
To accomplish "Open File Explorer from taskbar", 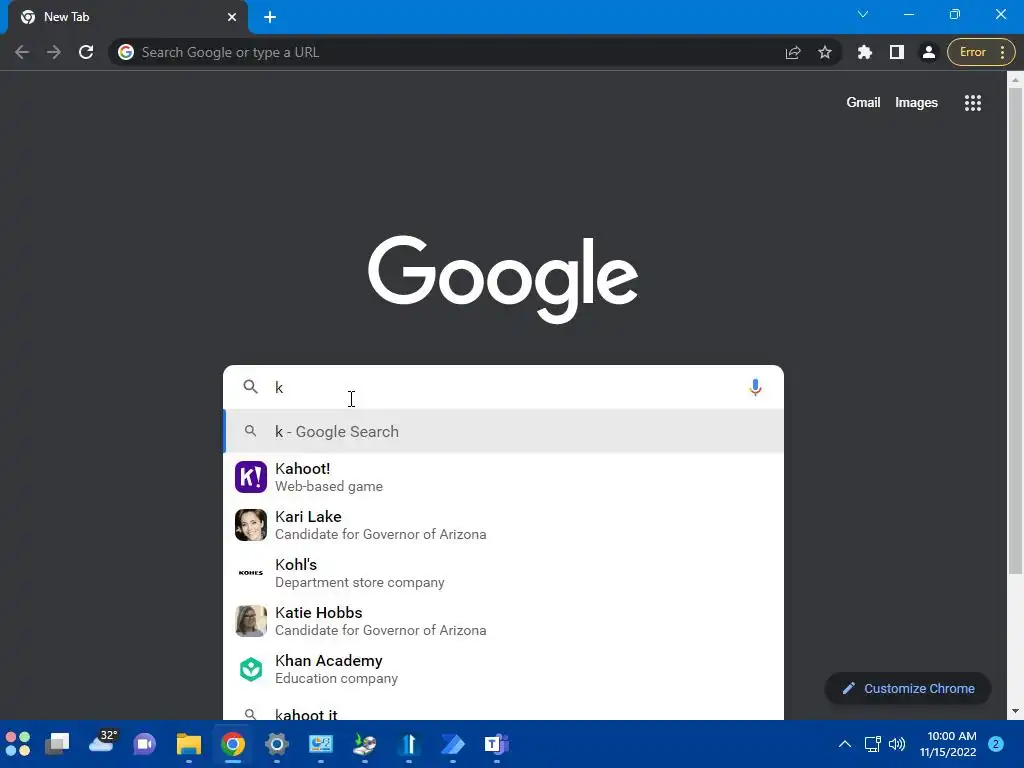I will 189,744.
